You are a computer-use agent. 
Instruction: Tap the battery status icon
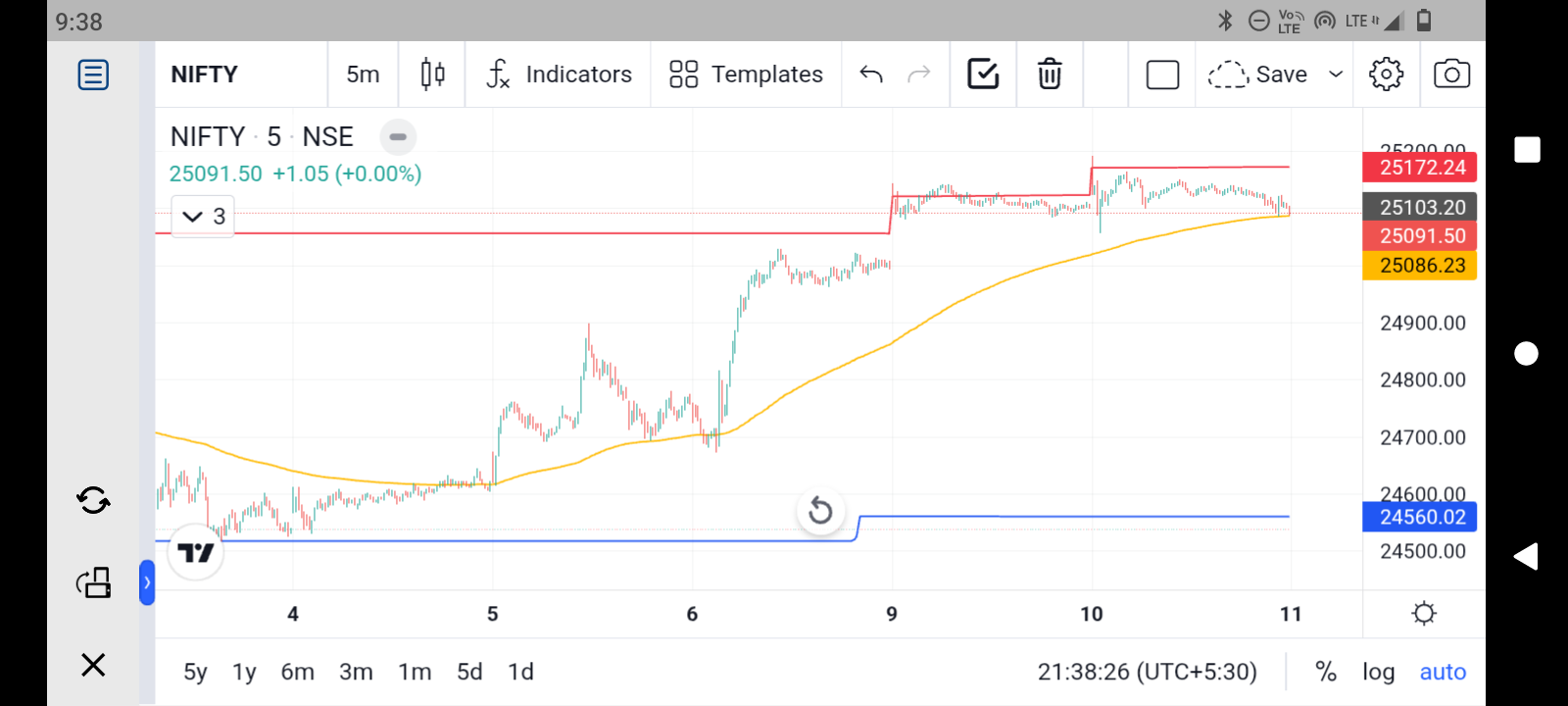click(1425, 21)
